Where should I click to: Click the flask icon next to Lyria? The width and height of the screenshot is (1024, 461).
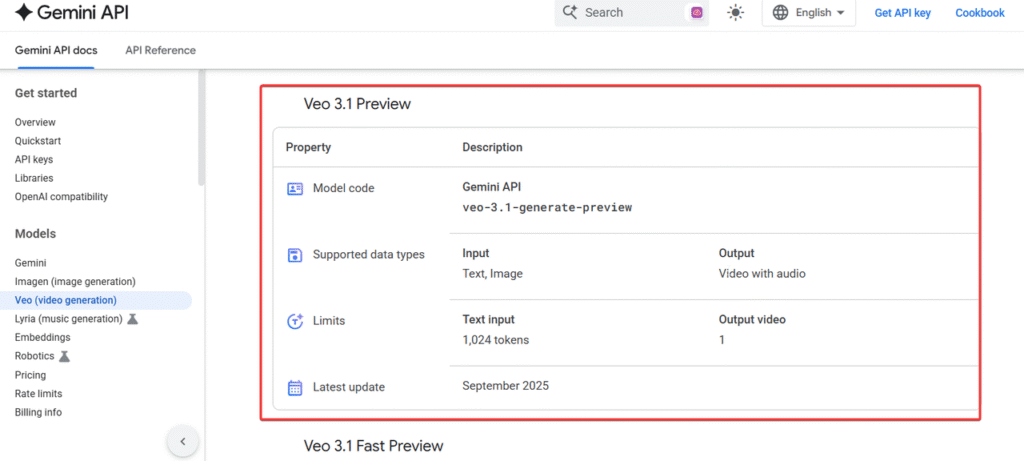132,319
